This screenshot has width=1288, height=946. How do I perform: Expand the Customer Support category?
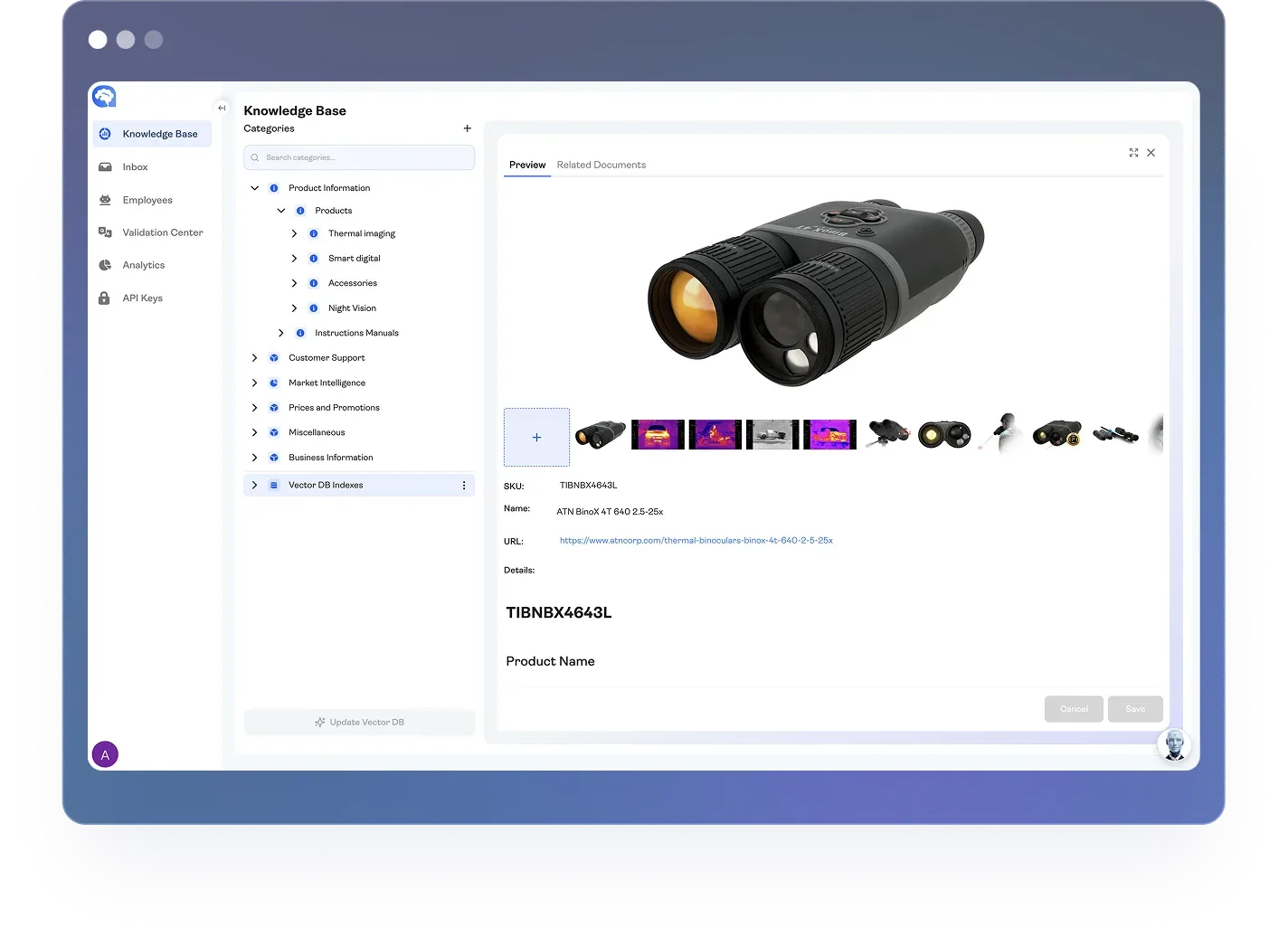pyautogui.click(x=254, y=358)
